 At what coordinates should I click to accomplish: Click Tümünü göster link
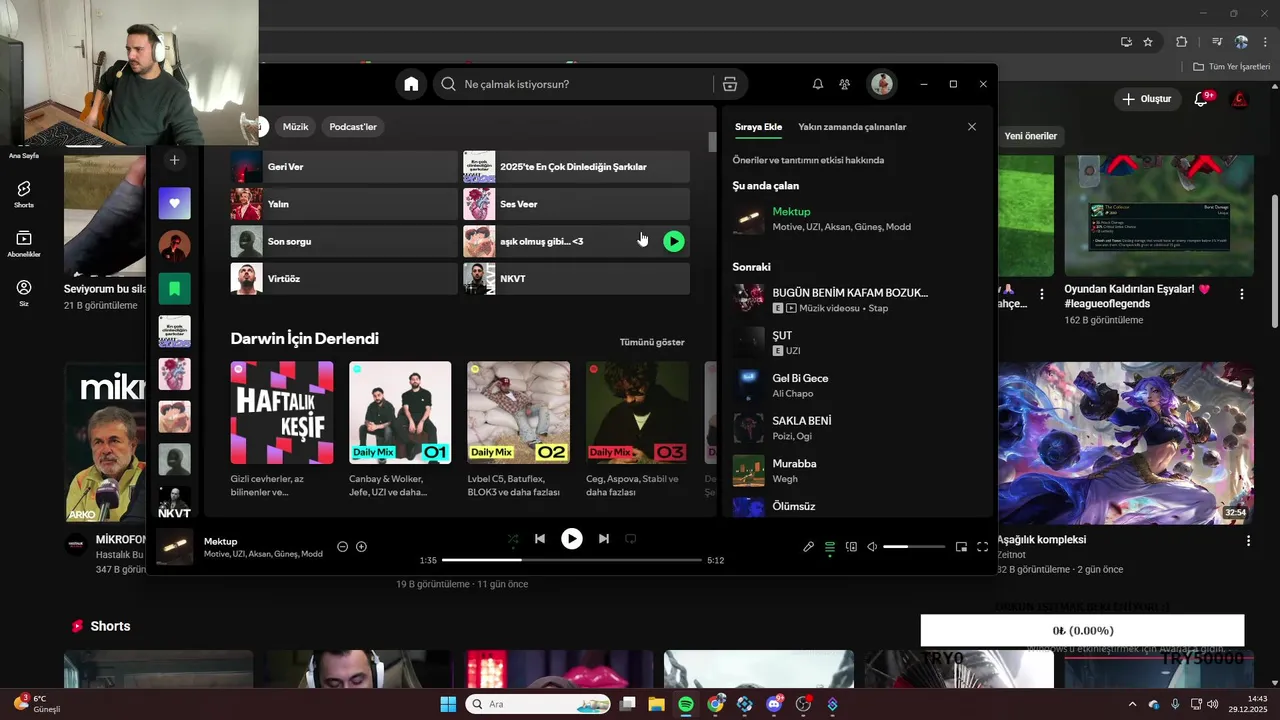652,342
